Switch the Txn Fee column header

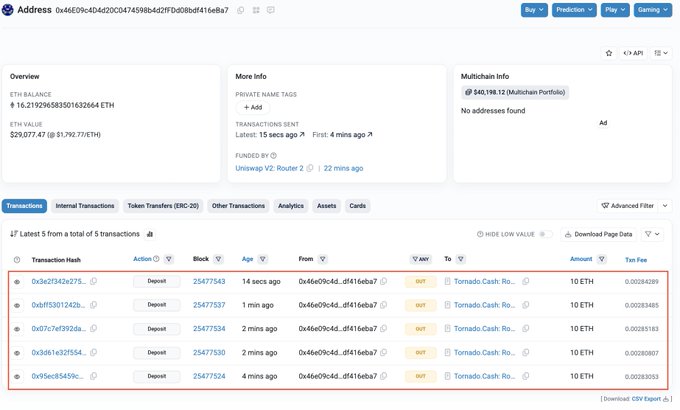[636, 260]
